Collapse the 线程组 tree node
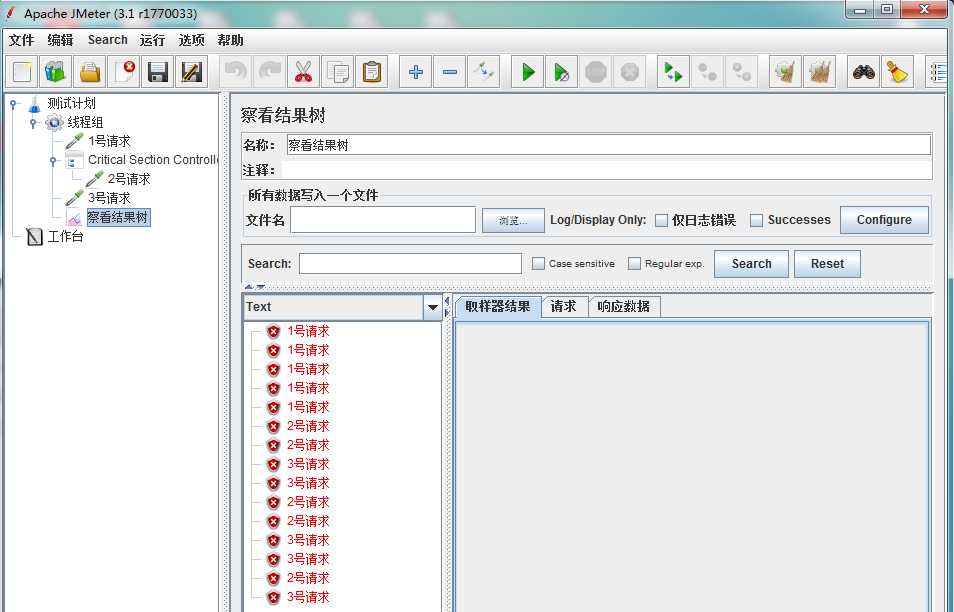This screenshot has width=954, height=612. pyautogui.click(x=33, y=123)
